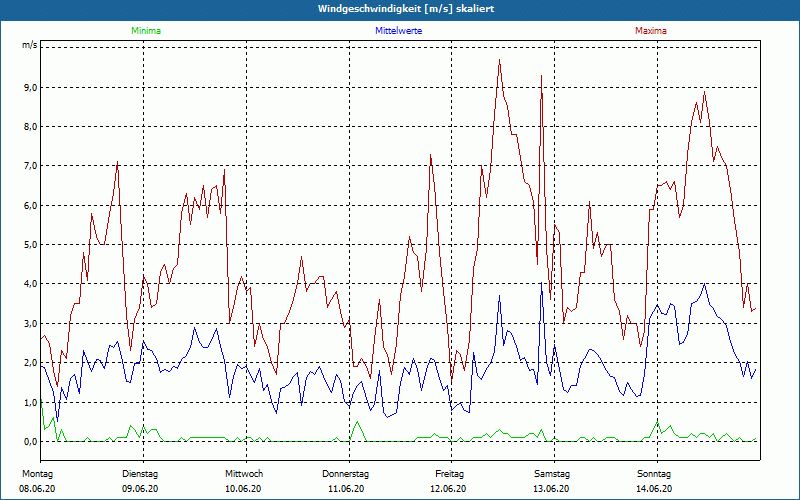Click the red Maxima peak on Sonntag afternoon

click(x=705, y=92)
